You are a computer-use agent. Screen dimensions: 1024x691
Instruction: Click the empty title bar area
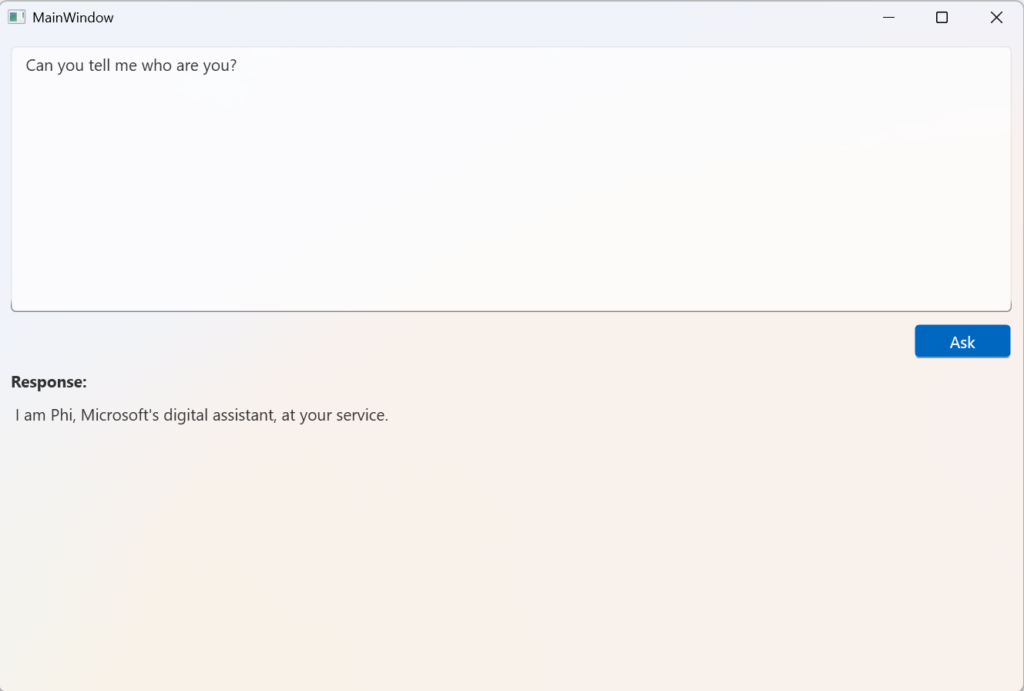(490, 18)
